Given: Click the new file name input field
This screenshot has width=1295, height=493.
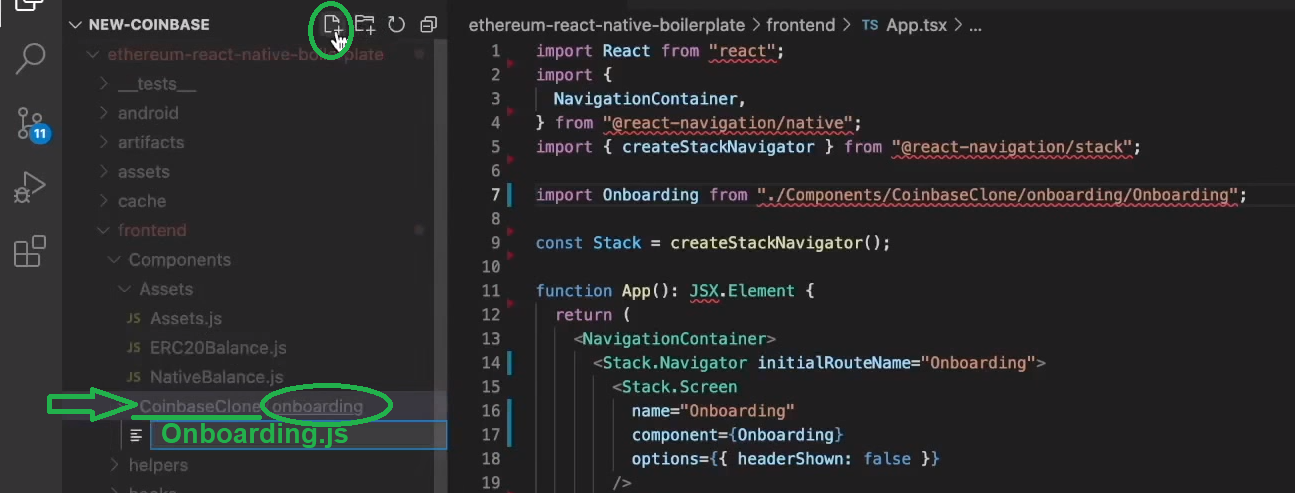Looking at the screenshot, I should (x=298, y=435).
